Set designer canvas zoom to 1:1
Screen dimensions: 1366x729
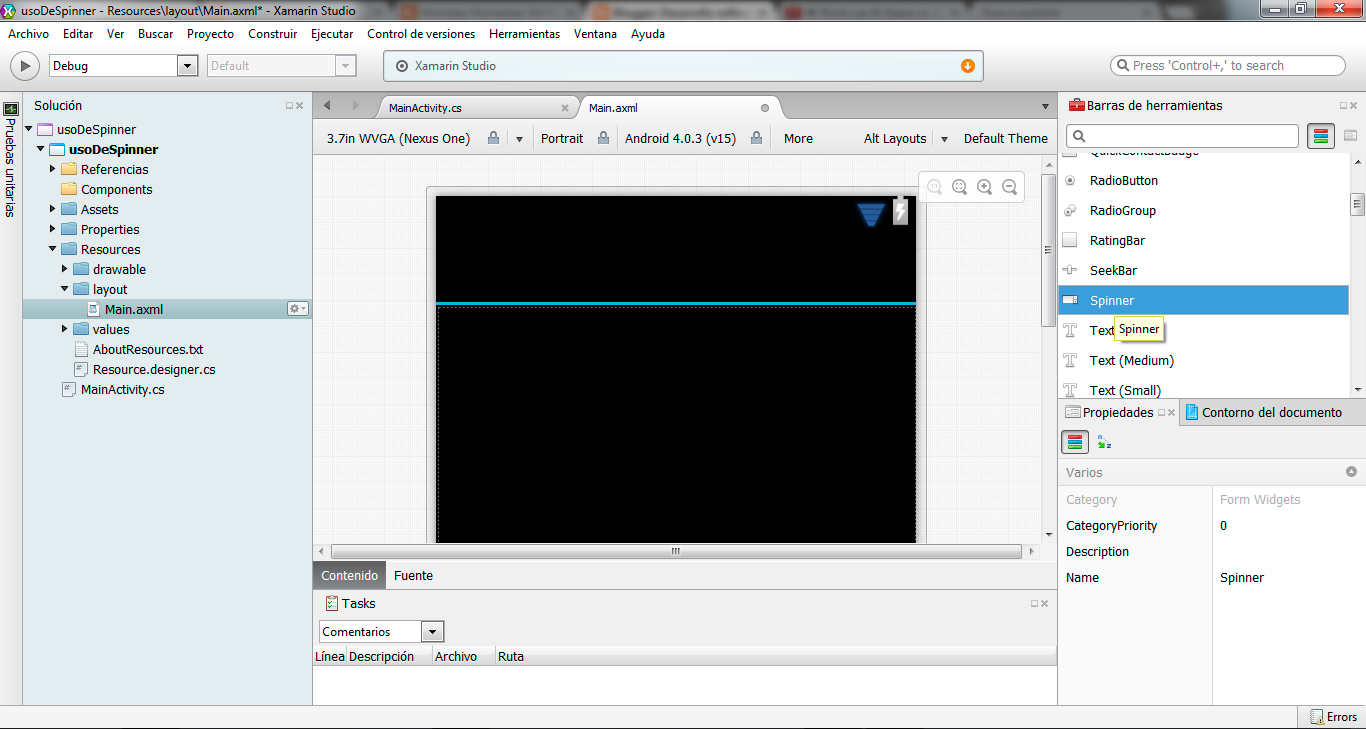(935, 186)
